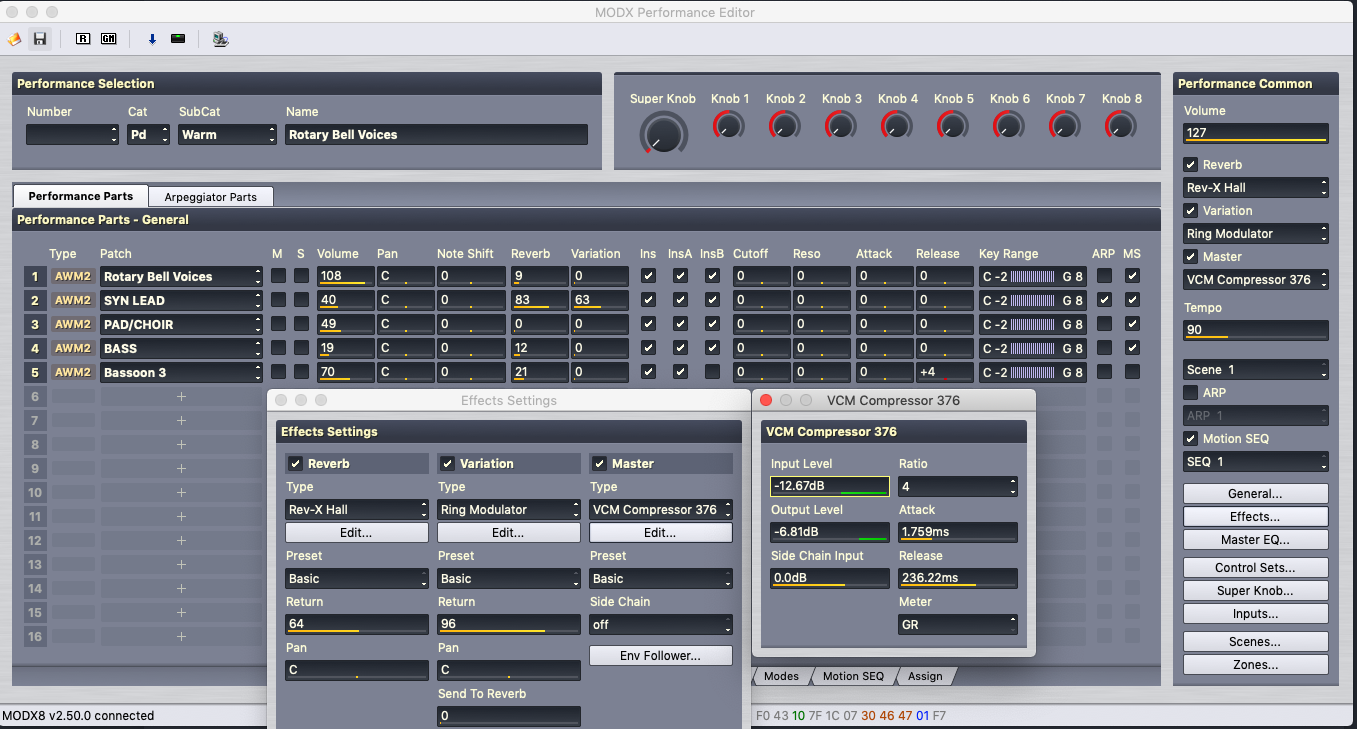Open the computer connection setup icon

click(x=220, y=39)
